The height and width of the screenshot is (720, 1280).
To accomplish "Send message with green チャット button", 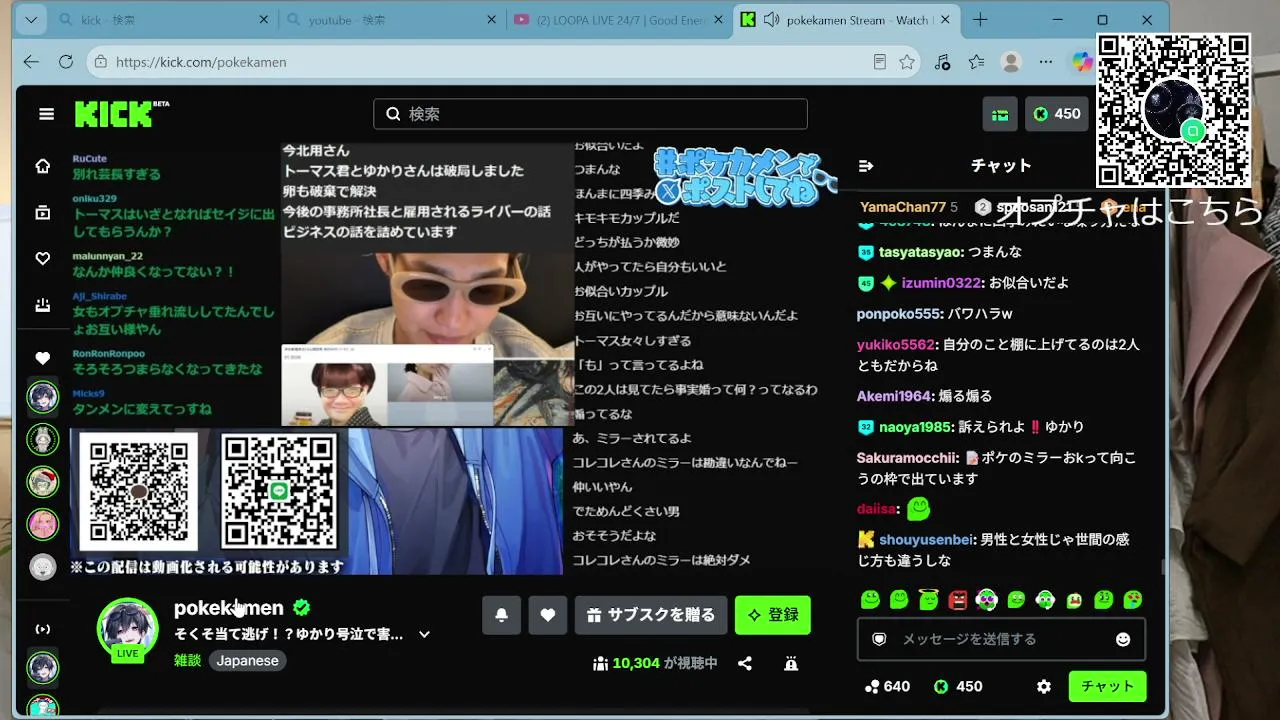I will (x=1107, y=687).
